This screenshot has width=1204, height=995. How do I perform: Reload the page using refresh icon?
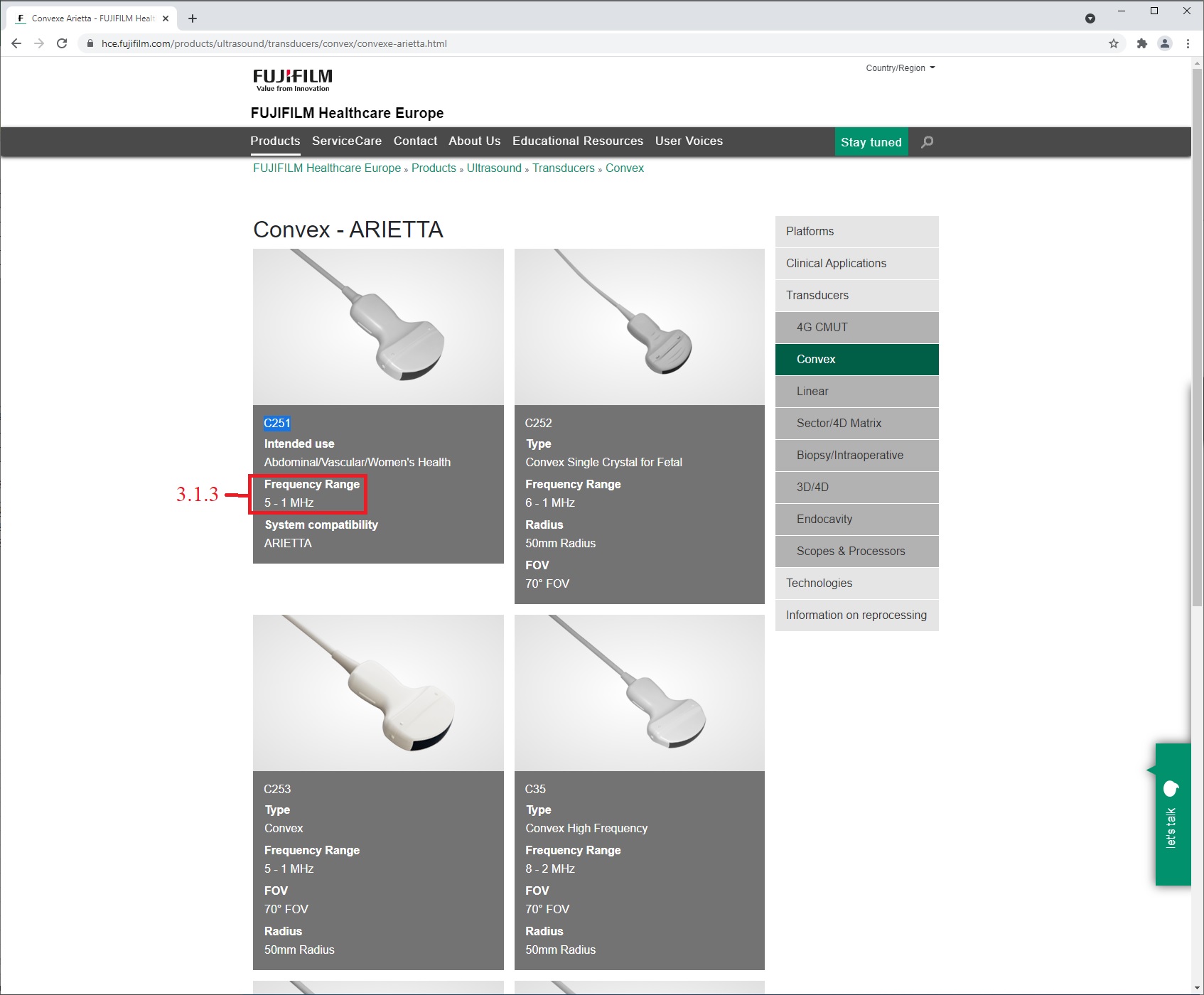point(62,43)
